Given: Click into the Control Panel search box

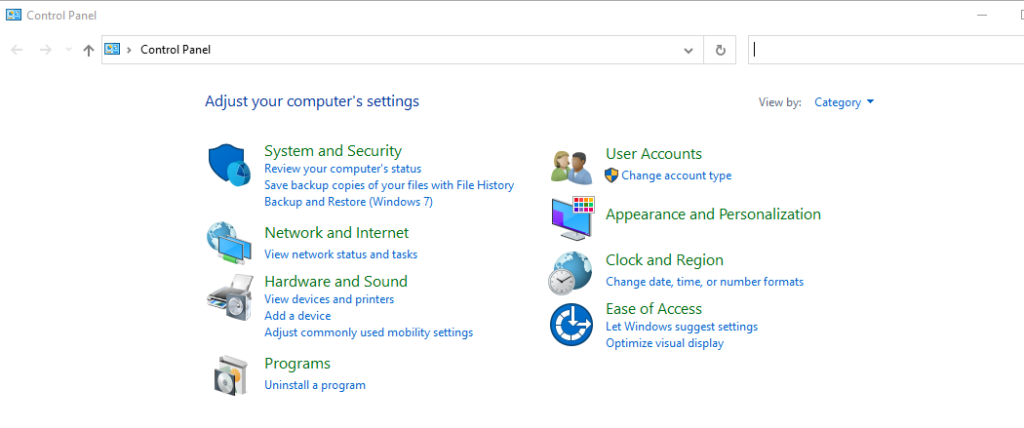Looking at the screenshot, I should [886, 50].
